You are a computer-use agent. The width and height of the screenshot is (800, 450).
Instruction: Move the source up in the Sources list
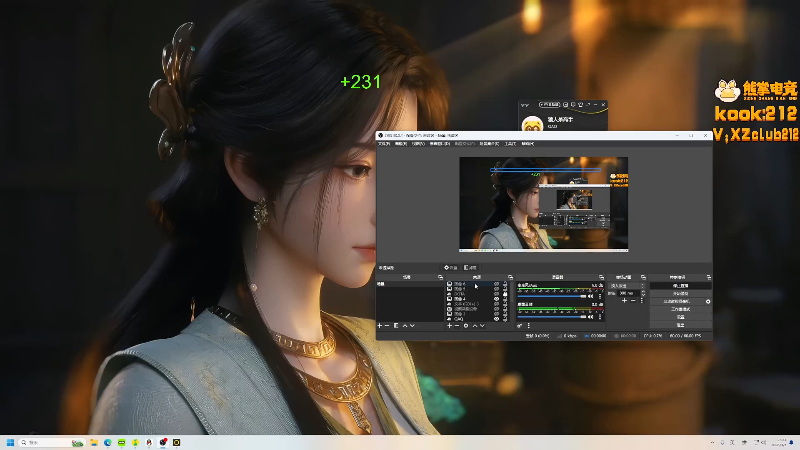pyautogui.click(x=475, y=326)
